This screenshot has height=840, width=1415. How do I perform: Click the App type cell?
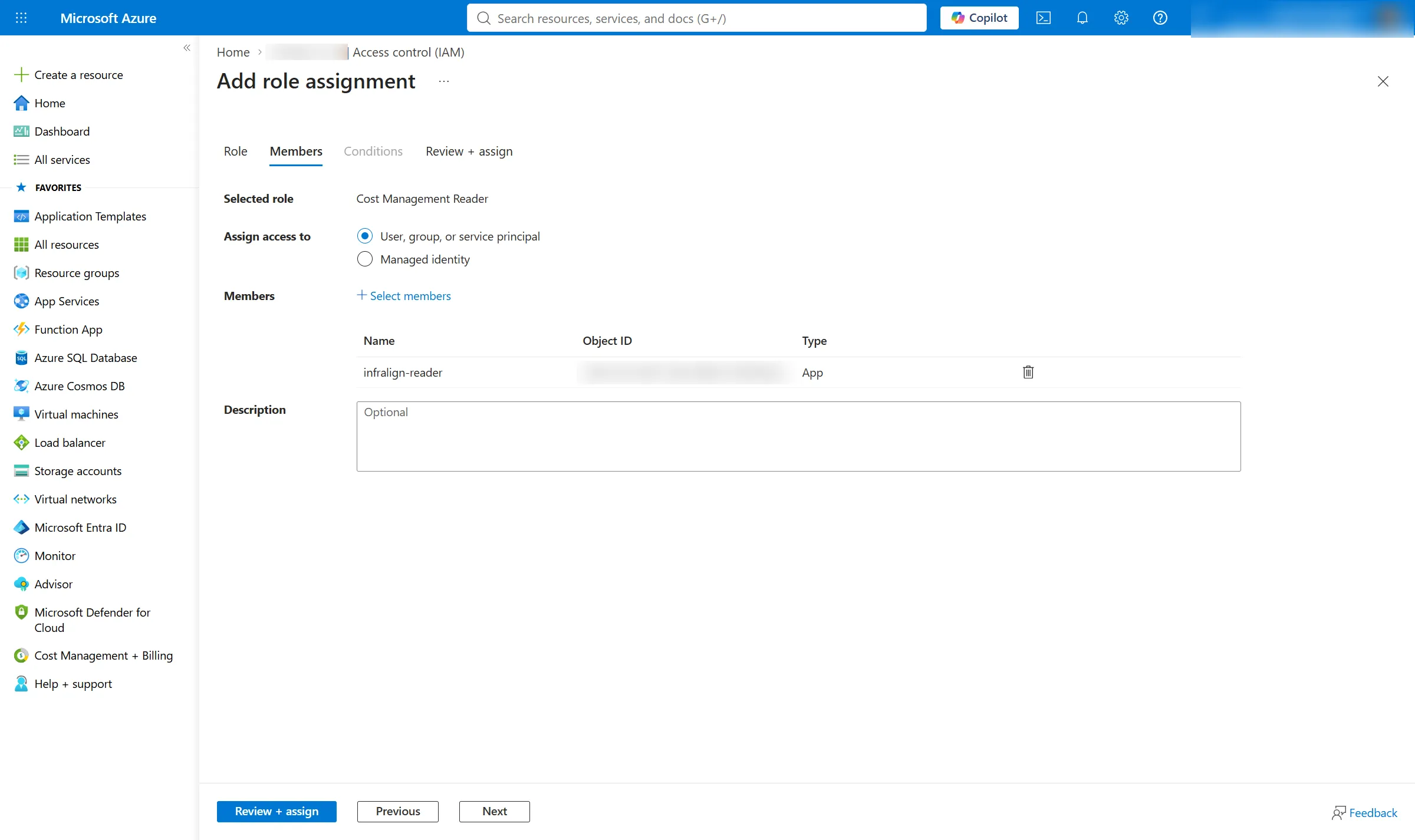[812, 373]
